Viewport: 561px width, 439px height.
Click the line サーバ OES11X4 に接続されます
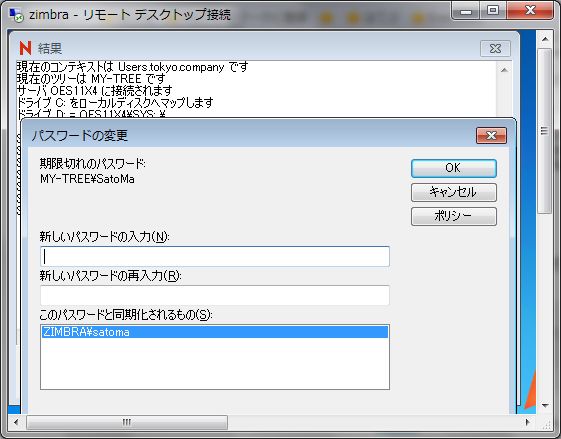(x=94, y=91)
